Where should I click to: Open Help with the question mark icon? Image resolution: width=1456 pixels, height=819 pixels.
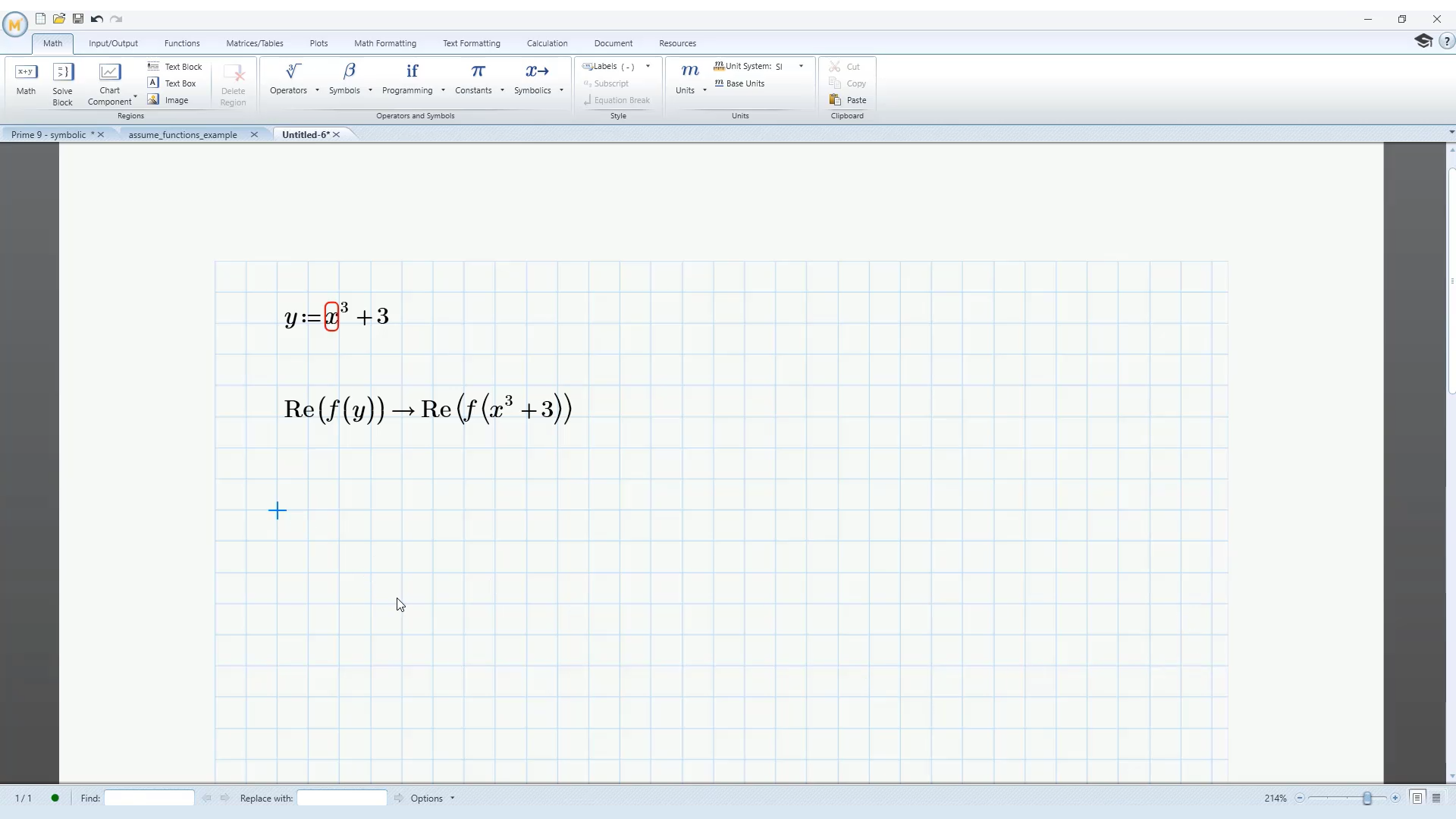pos(1447,42)
